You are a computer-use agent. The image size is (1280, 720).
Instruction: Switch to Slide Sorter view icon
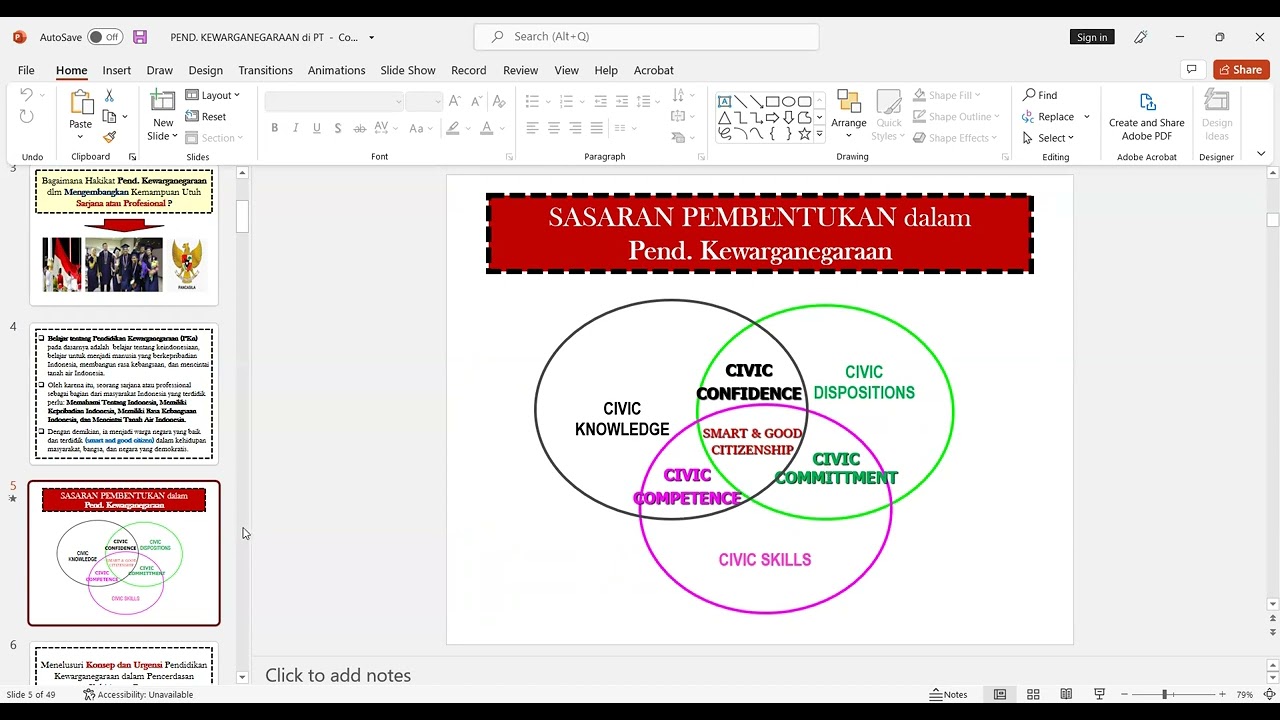pos(1033,694)
